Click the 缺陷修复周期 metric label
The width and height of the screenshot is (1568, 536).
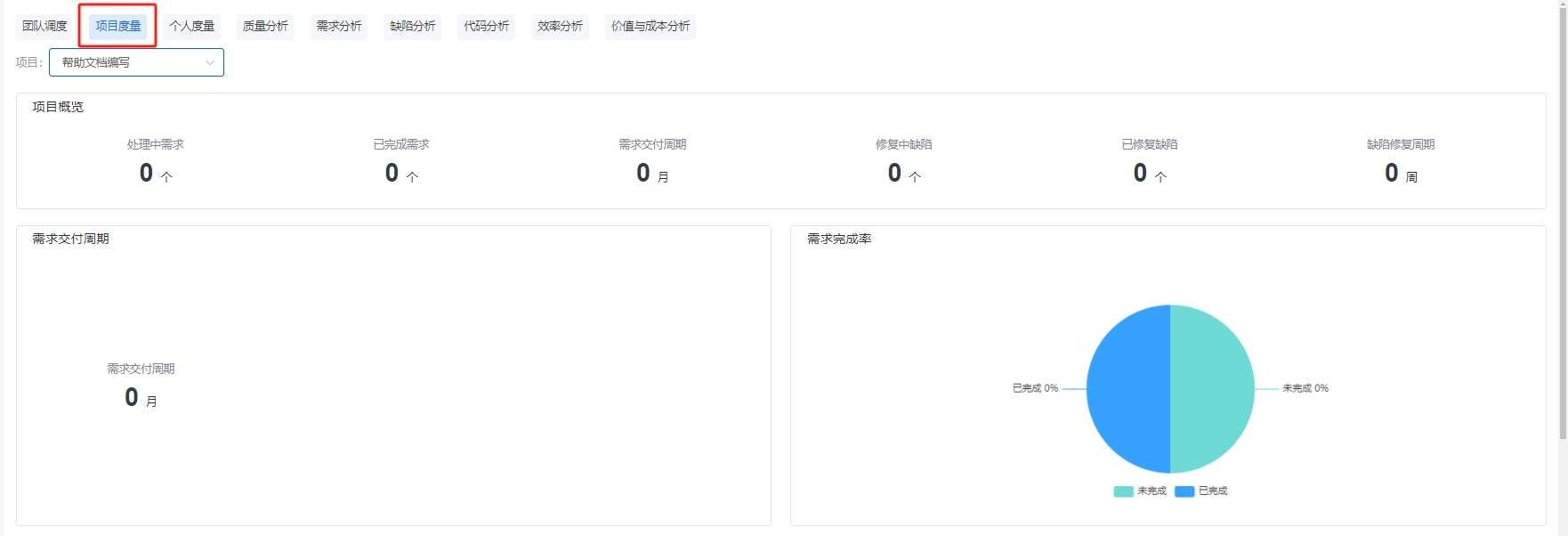(x=1401, y=144)
